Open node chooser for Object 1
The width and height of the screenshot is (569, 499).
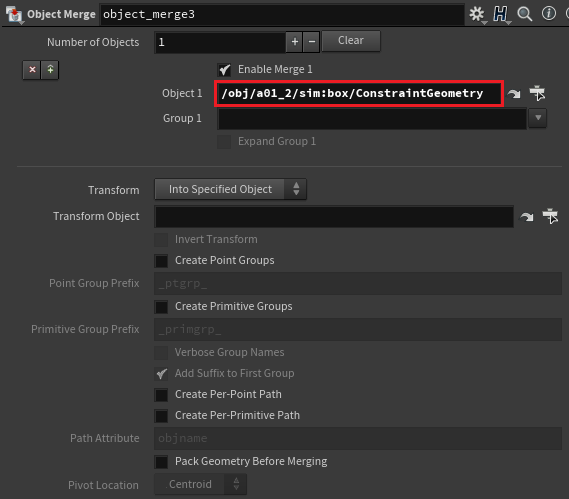tap(537, 93)
